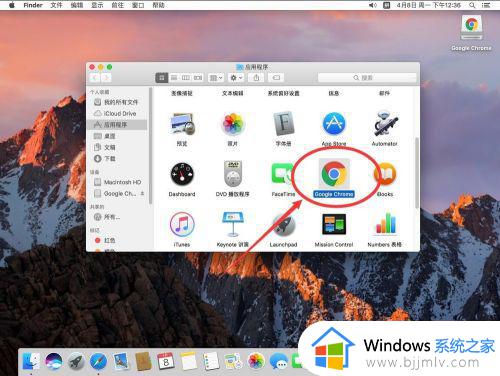Click the Google Chrome disk image on desktop
Viewport: 500px width, 376px height.
(471, 28)
